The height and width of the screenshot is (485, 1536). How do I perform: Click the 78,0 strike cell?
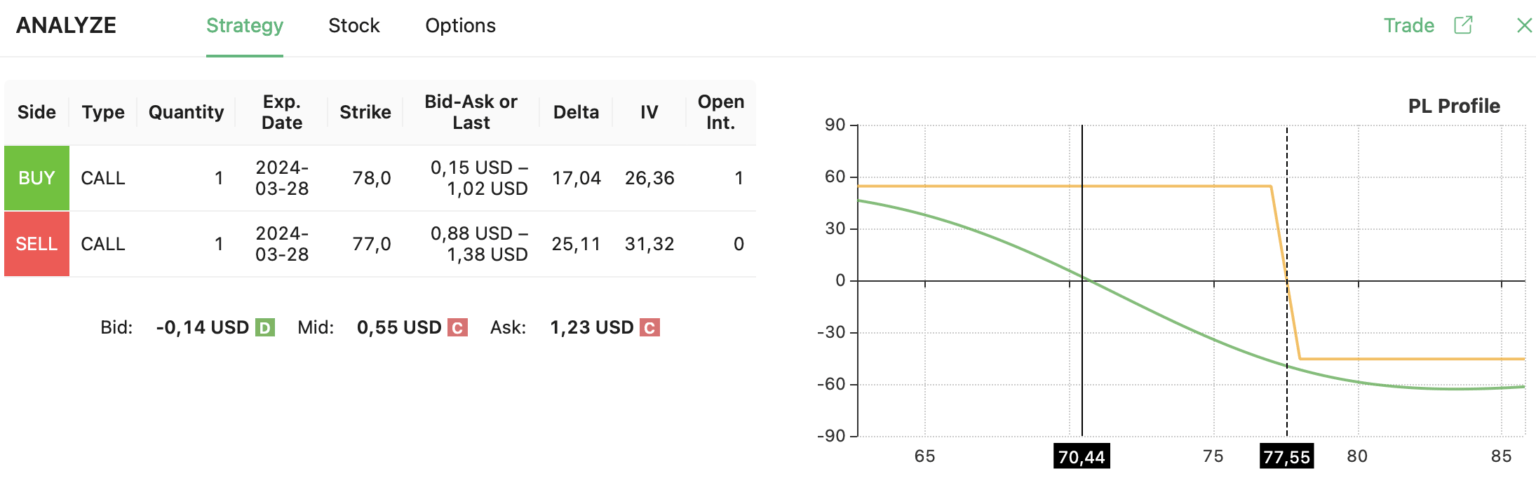click(372, 178)
